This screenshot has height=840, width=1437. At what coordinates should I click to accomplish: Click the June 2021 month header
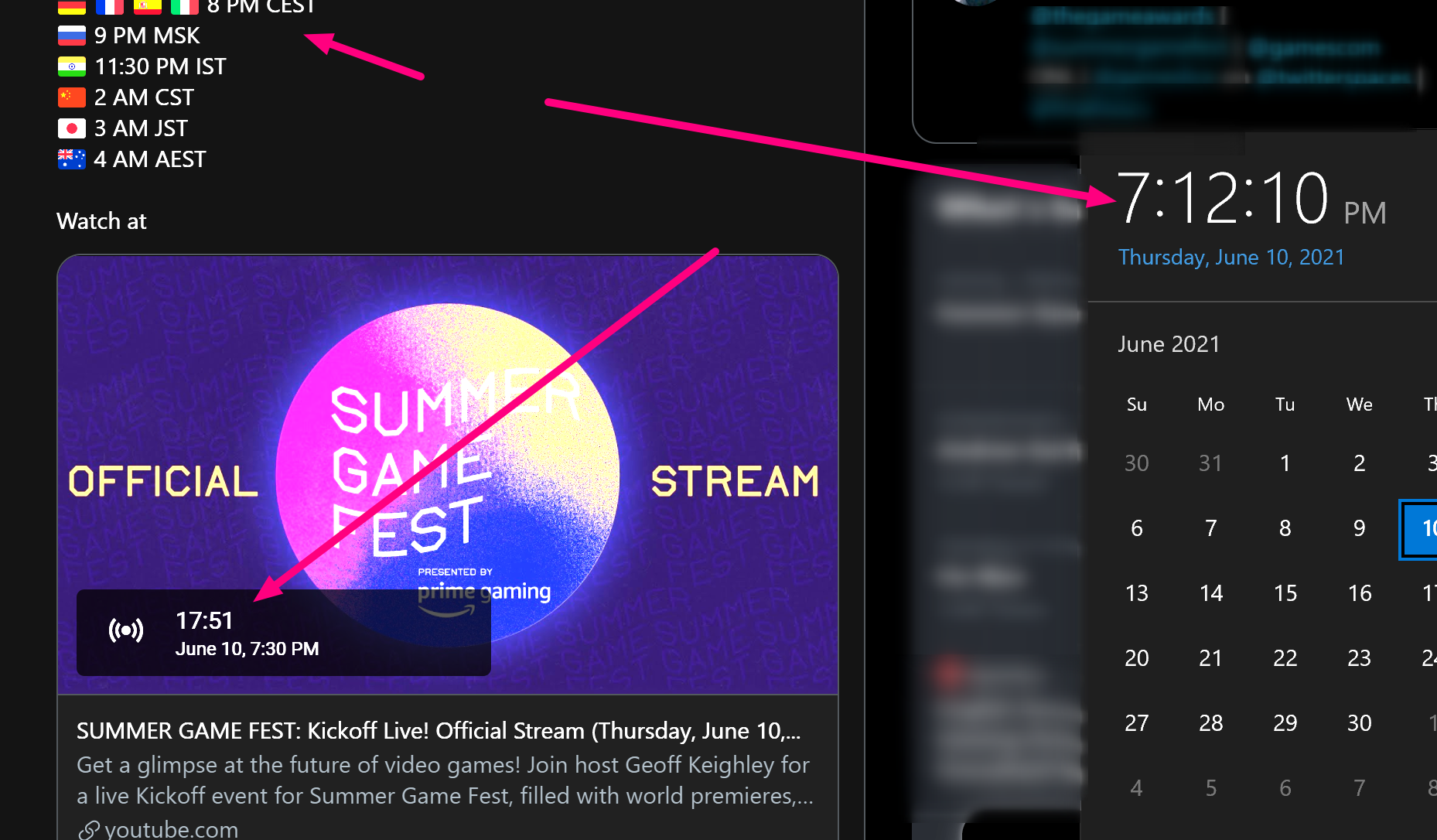[x=1169, y=344]
